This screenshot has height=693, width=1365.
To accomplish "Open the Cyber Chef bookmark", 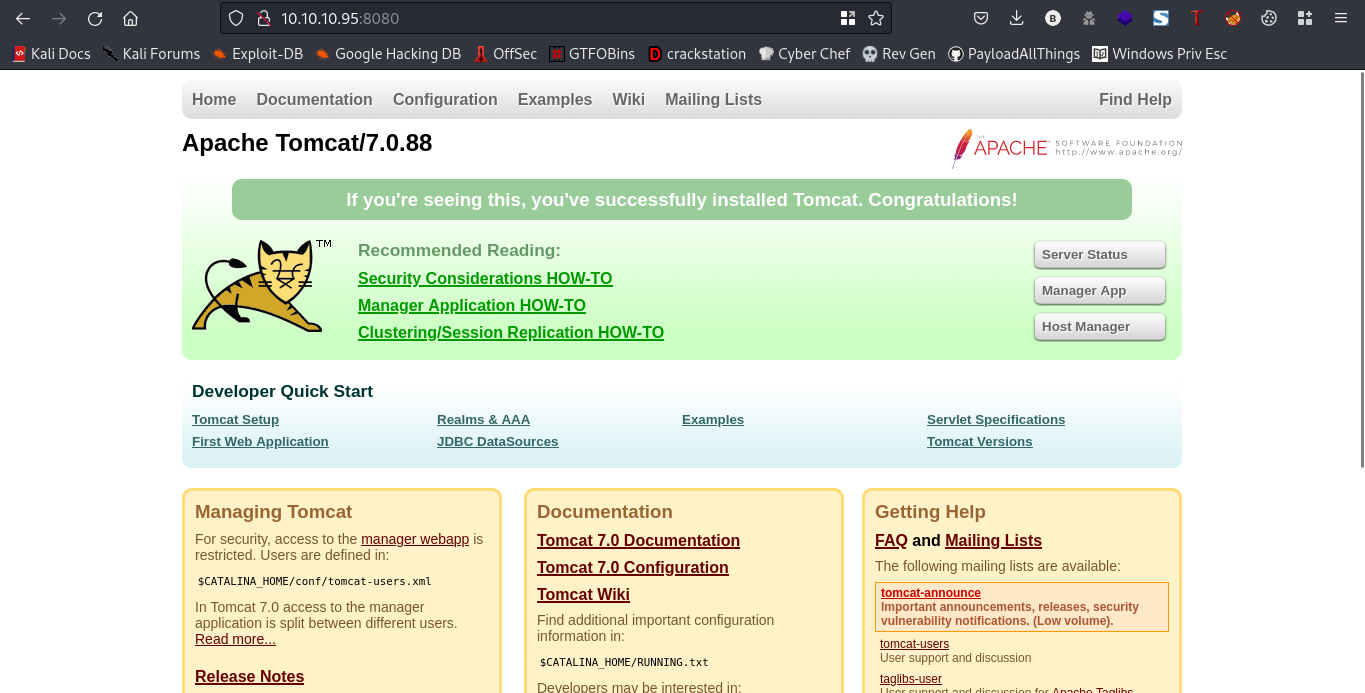I will click(804, 54).
